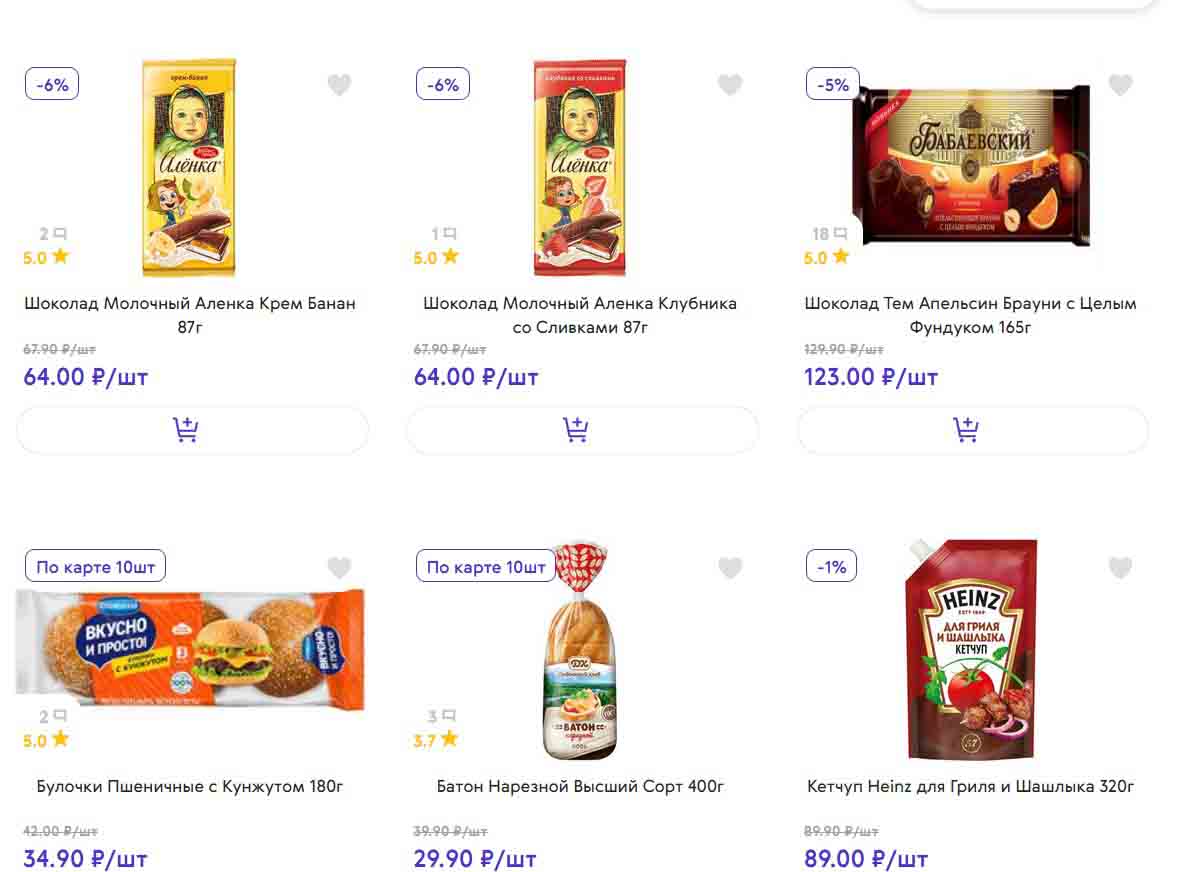The width and height of the screenshot is (1182, 872).
Task: Heart the Heinz ketchup product
Action: pos(1120,568)
